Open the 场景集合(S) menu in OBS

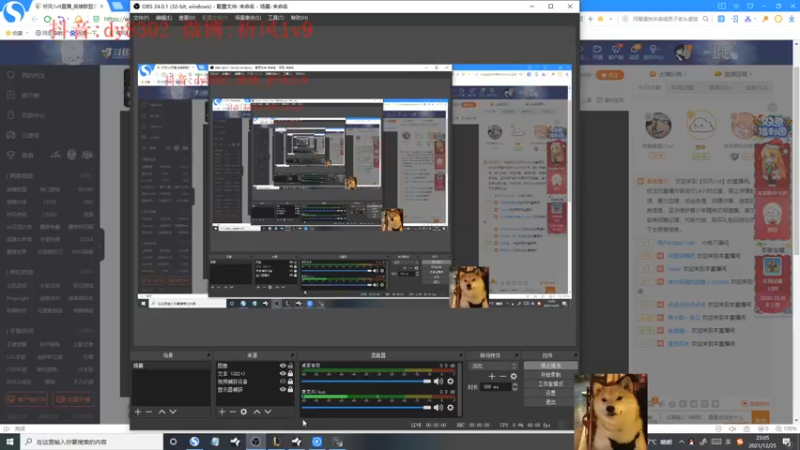(x=248, y=18)
